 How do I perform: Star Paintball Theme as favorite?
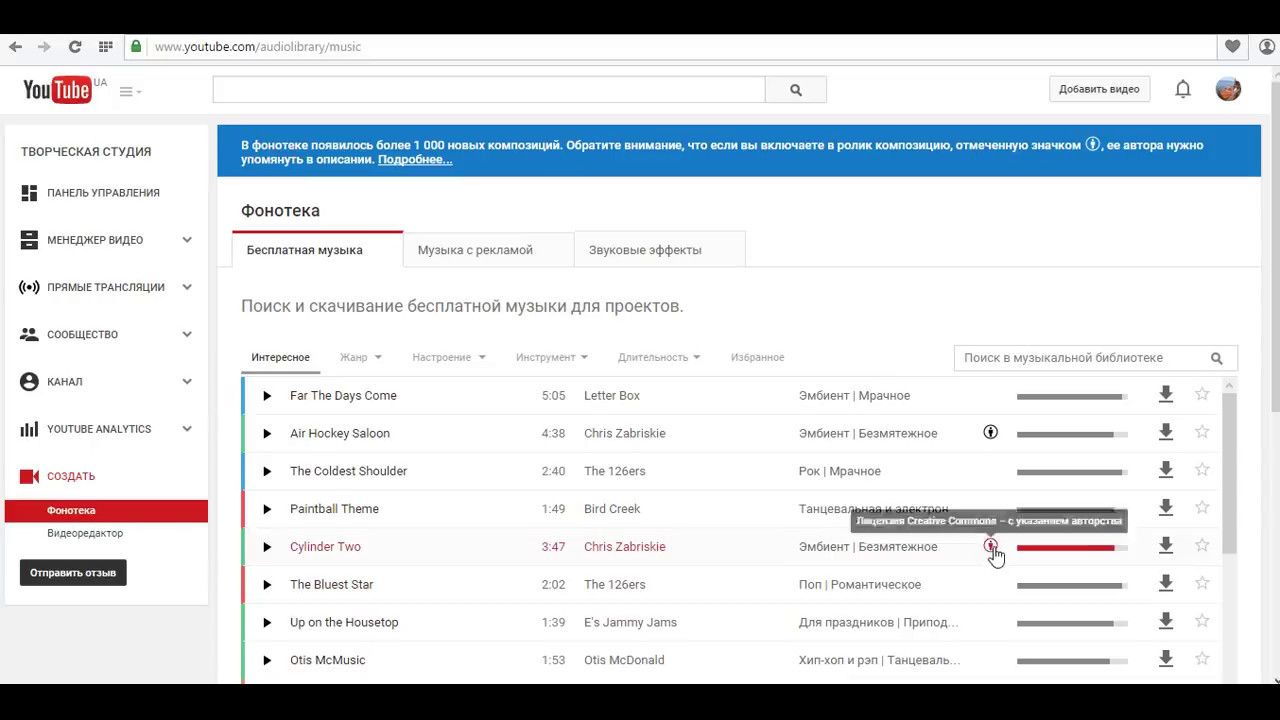tap(1202, 508)
